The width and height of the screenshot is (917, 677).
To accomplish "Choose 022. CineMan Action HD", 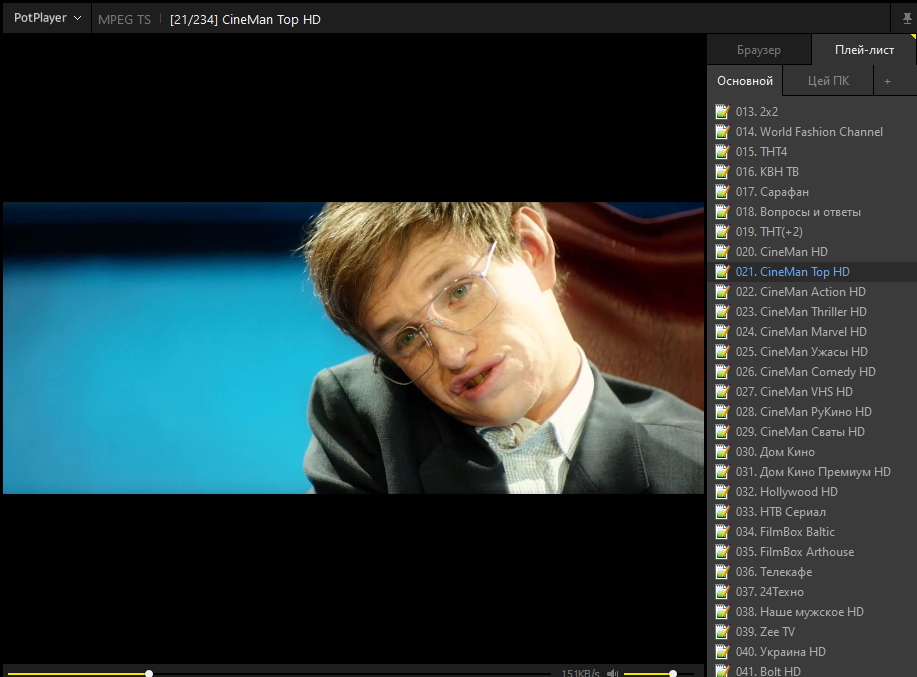I will click(812, 292).
